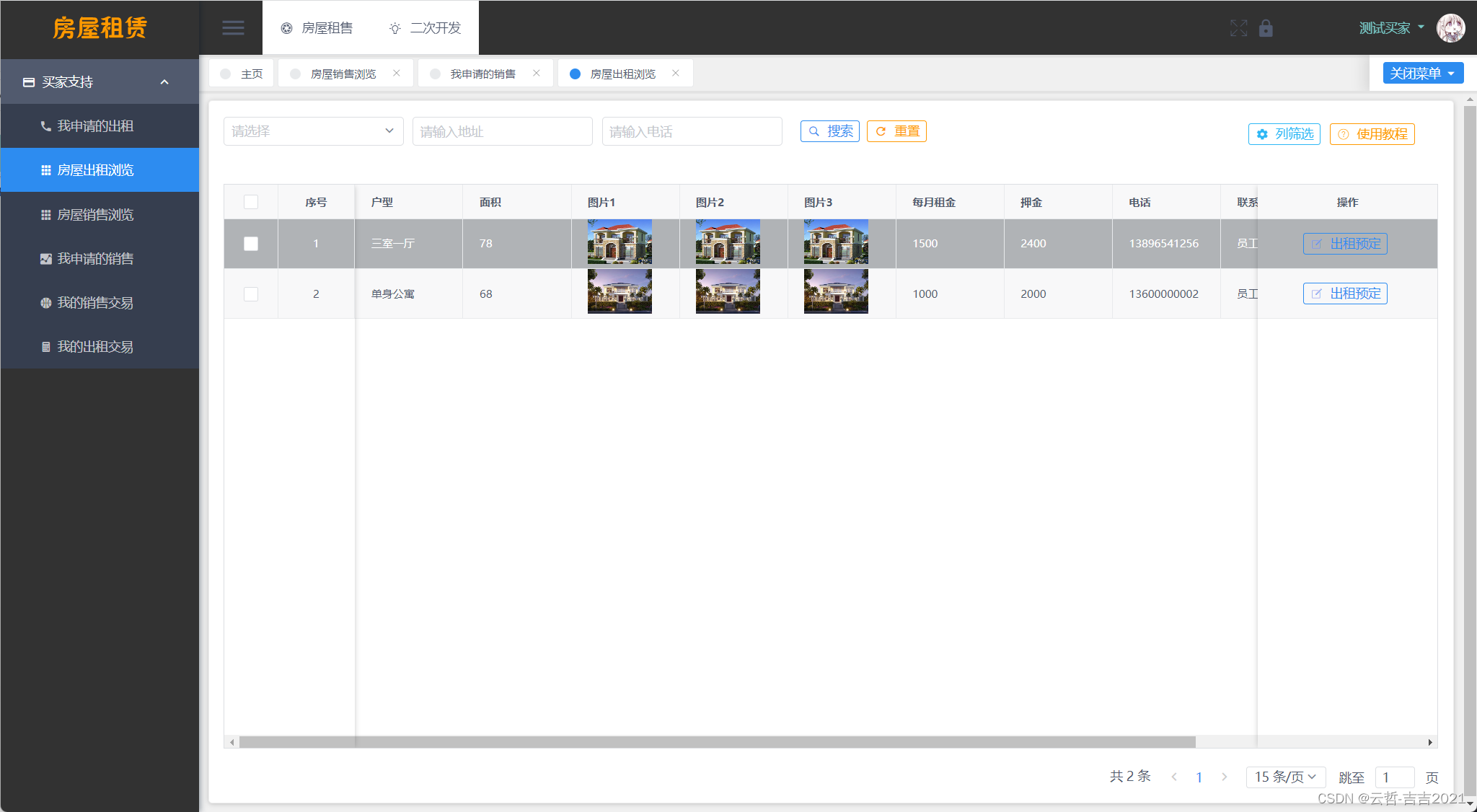
Task: Open 我的出租交易 sidebar item
Action: tap(95, 347)
